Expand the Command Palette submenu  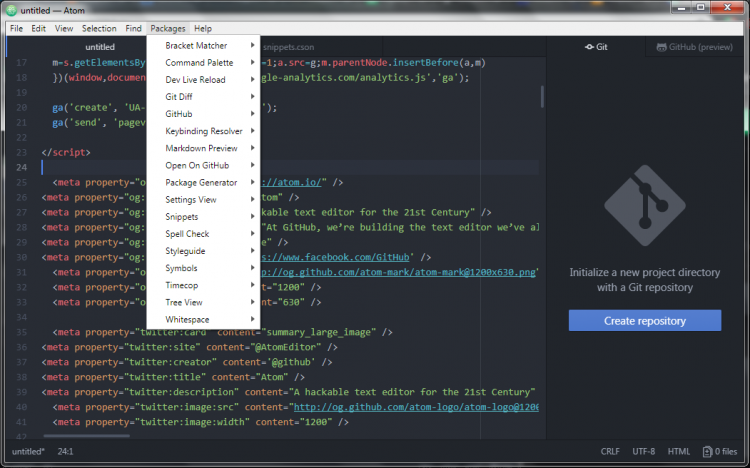(x=203, y=63)
